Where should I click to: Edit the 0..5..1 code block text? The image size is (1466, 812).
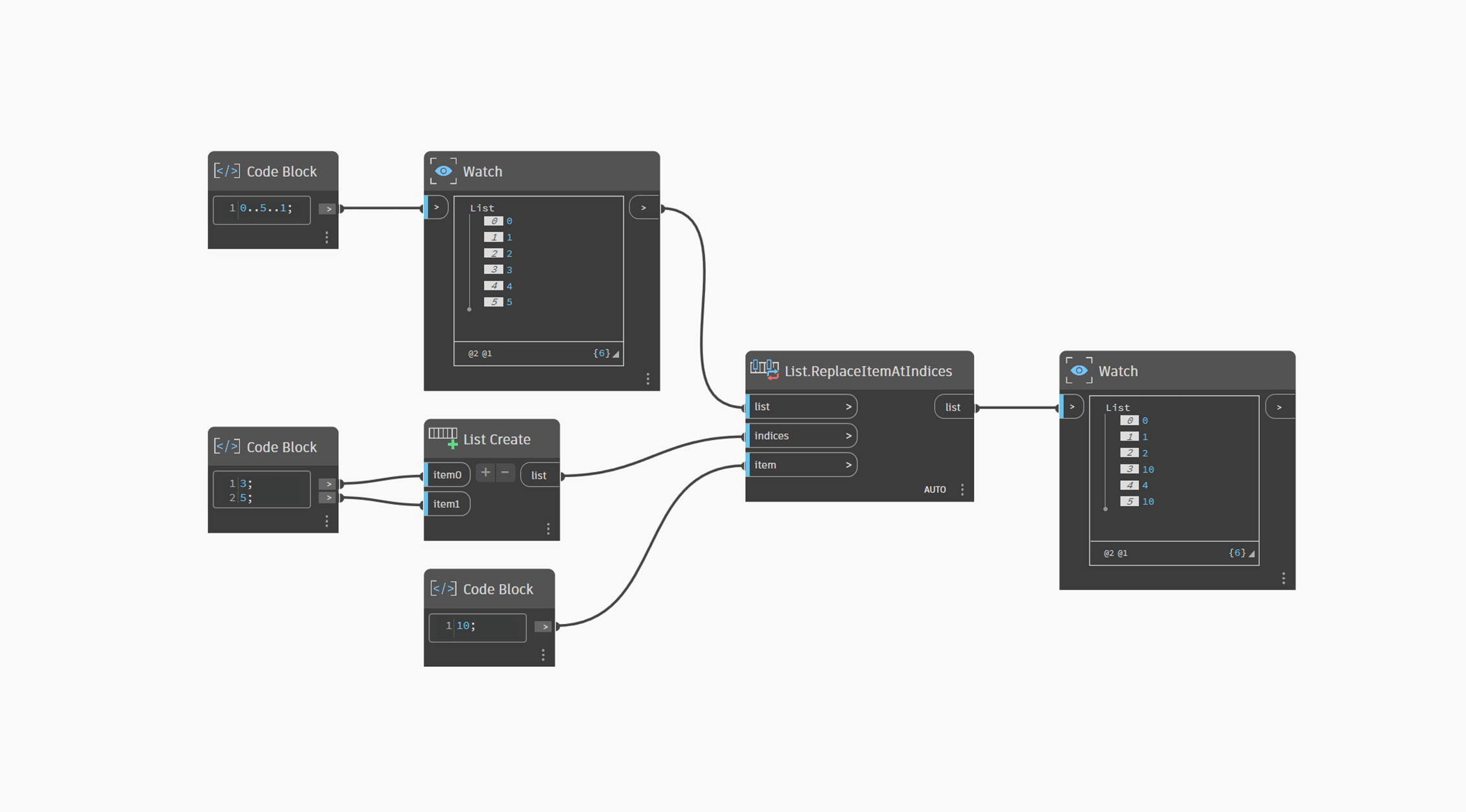pos(266,209)
